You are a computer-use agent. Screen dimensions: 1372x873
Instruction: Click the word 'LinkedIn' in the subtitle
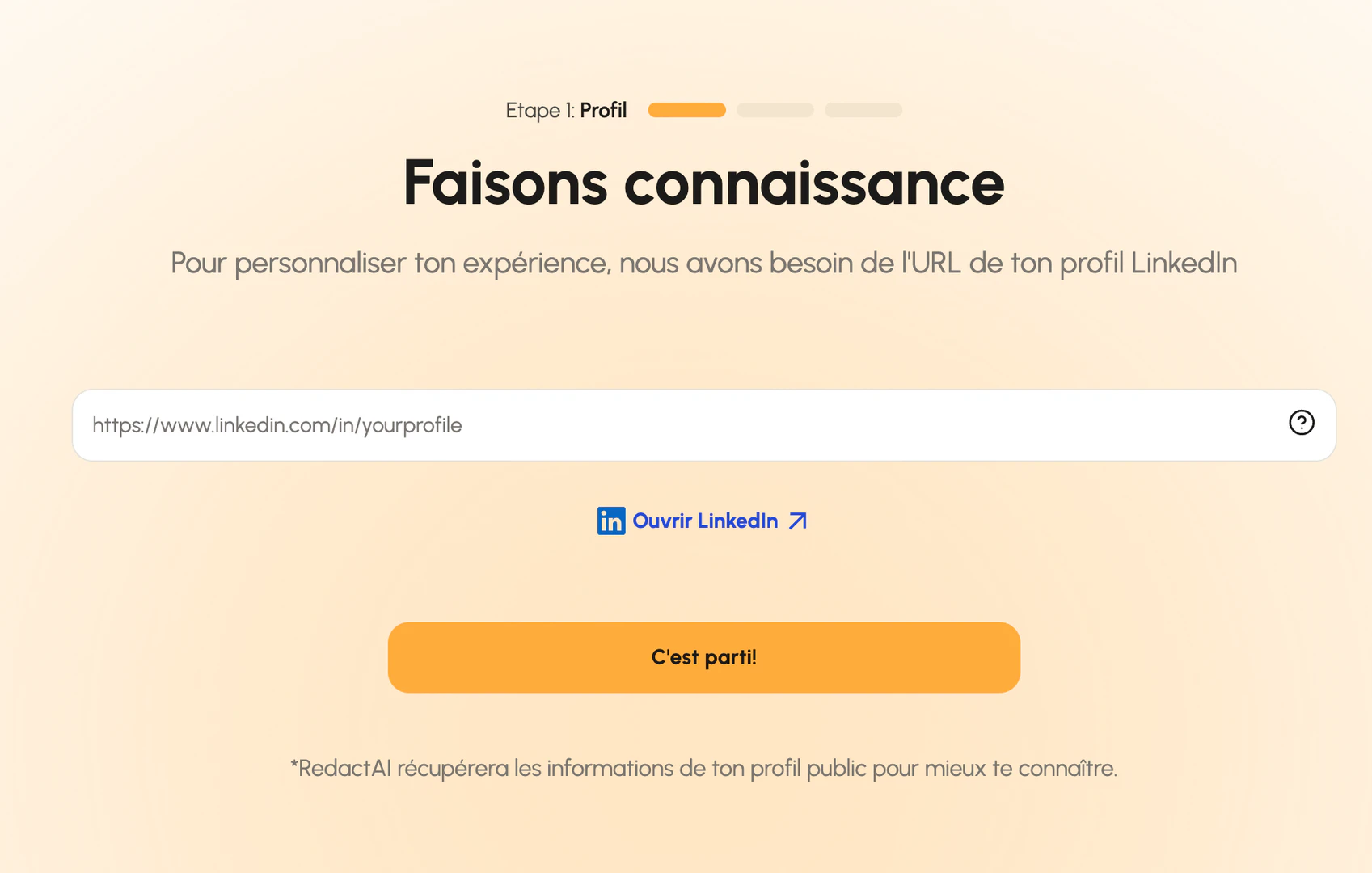point(1184,264)
